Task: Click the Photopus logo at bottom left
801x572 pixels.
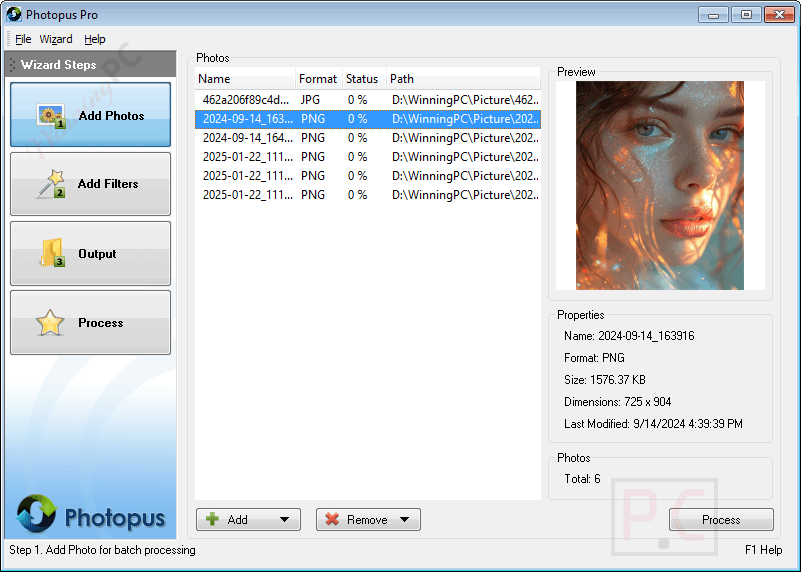Action: tap(90, 514)
